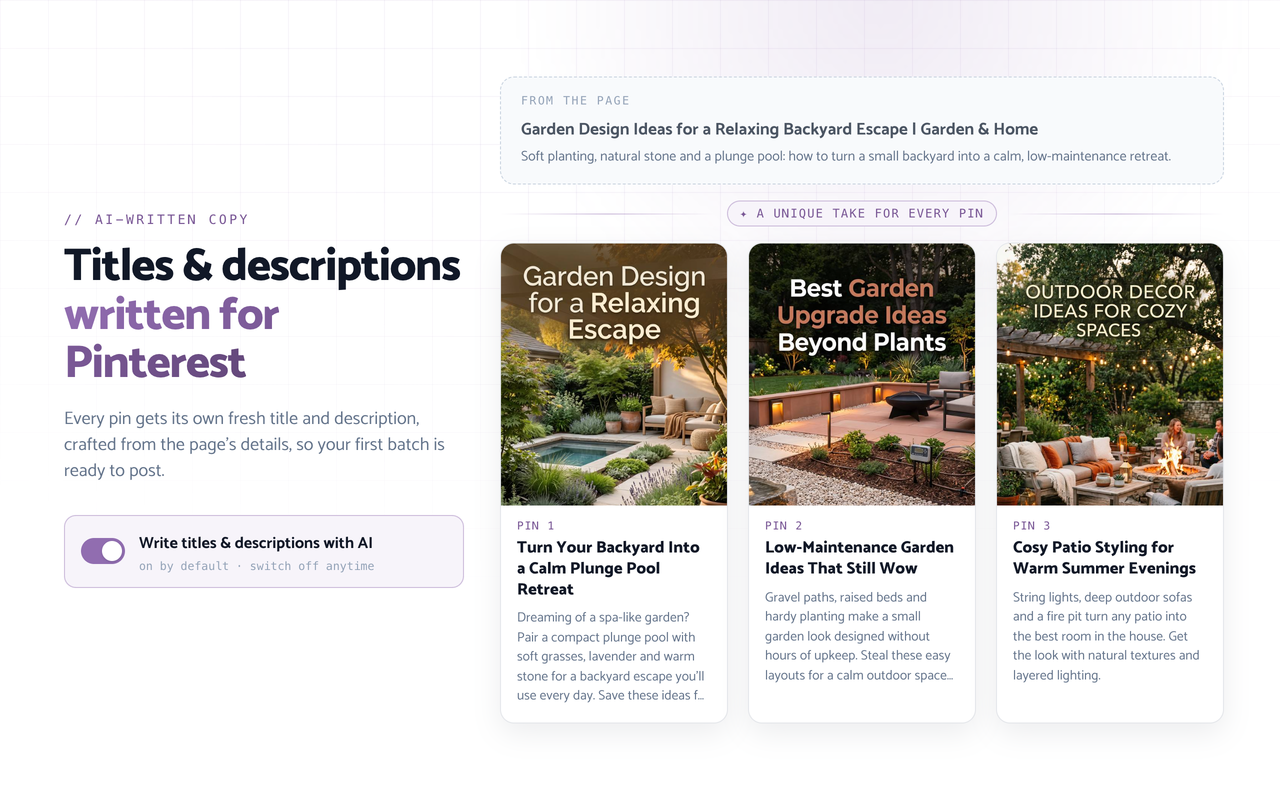Select the title Low-Maintenance Garden Ideas That Still Wow

(859, 558)
